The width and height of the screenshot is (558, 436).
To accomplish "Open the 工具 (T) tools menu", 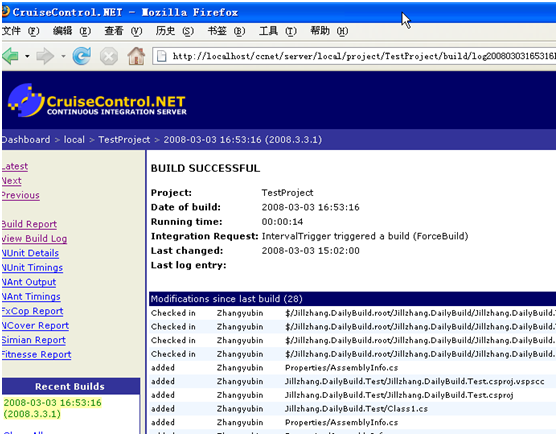I will (278, 31).
